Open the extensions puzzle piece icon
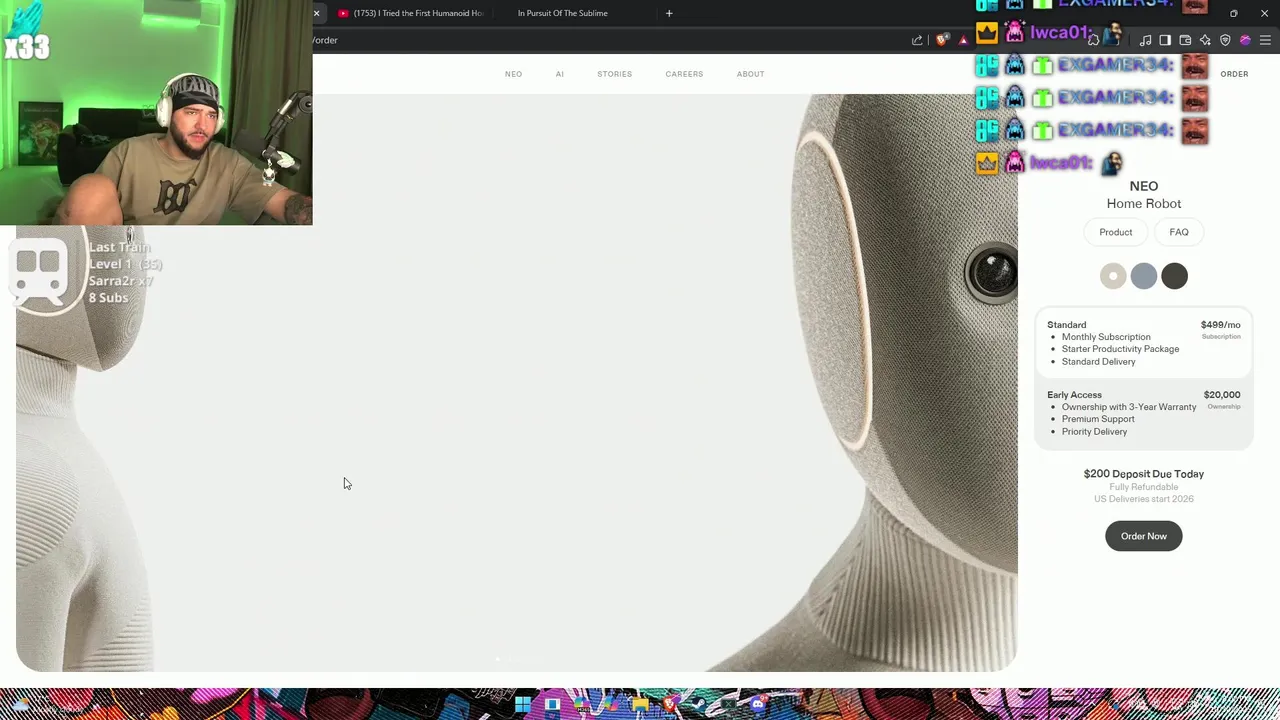1280x720 pixels. coord(1093,40)
